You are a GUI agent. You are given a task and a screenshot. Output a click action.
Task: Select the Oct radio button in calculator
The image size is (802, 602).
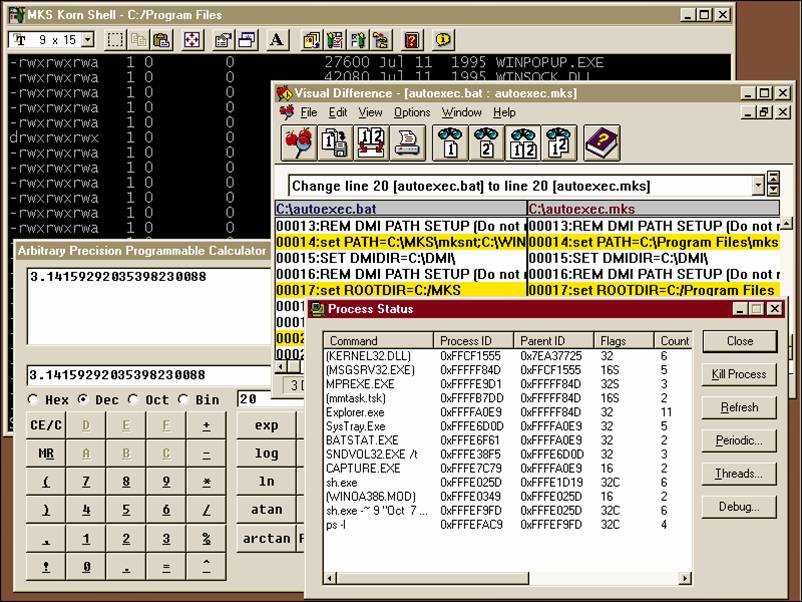coord(133,399)
